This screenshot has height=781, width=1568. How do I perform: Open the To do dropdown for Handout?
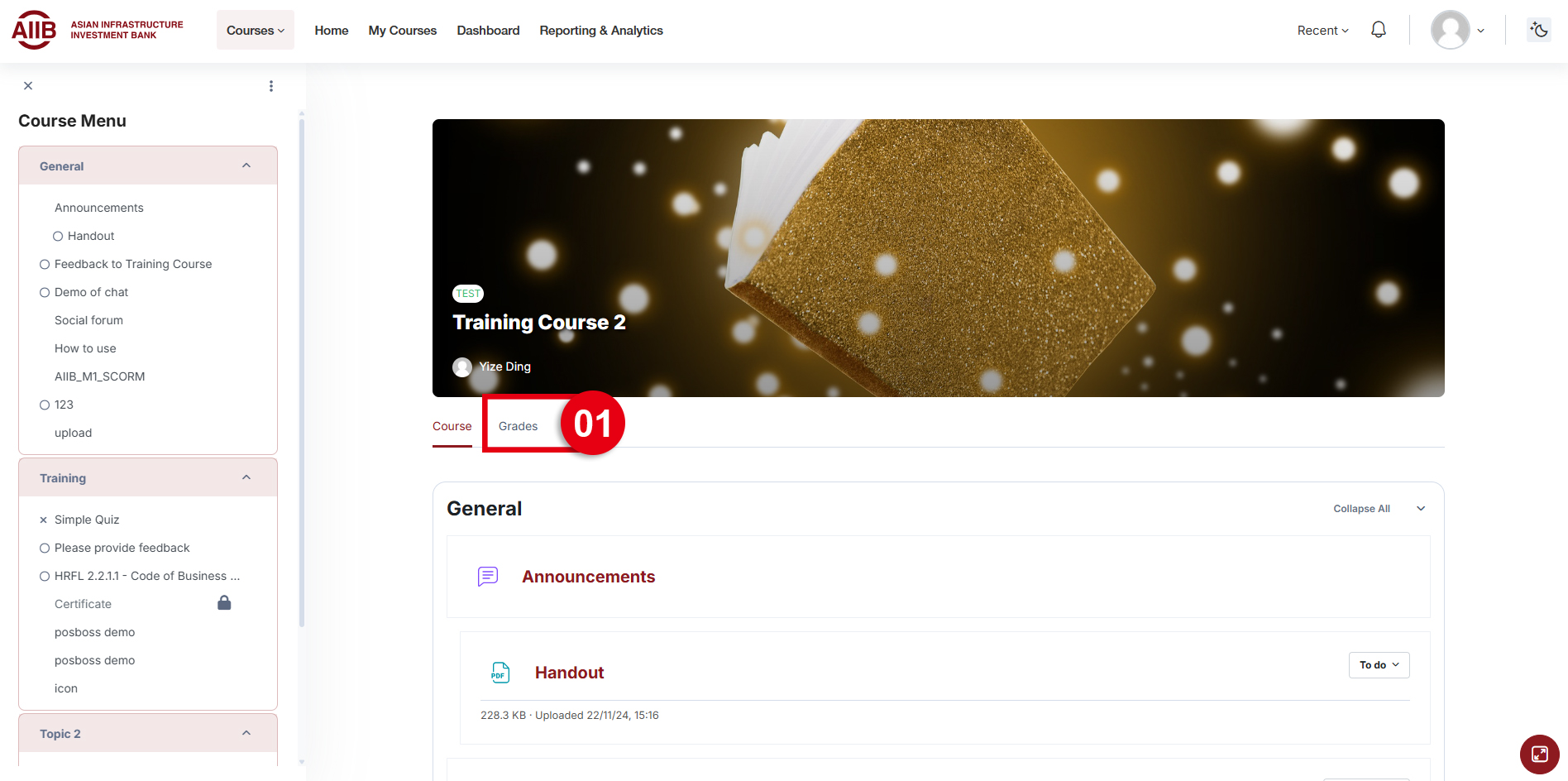pos(1379,665)
